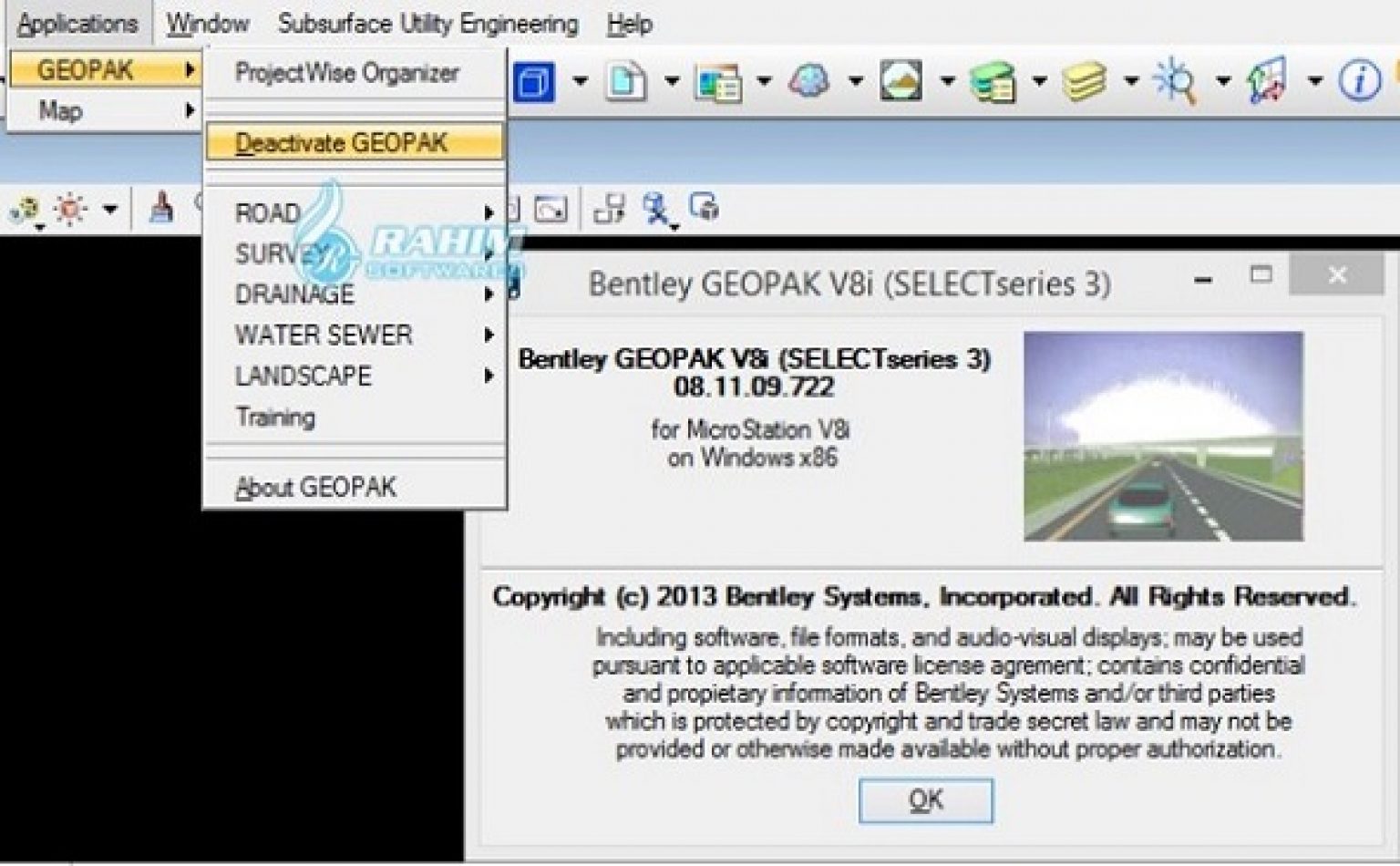Click the map with arrows toolbar icon
The height and width of the screenshot is (866, 1400).
(x=1268, y=81)
